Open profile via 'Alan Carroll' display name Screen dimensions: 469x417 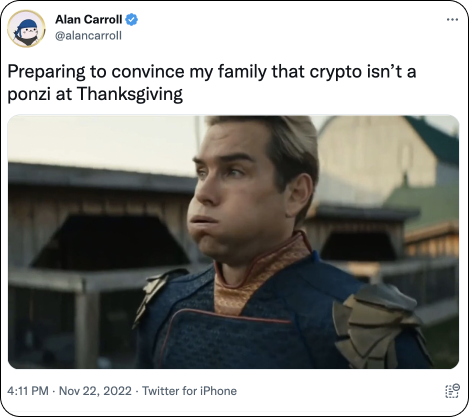(89, 20)
